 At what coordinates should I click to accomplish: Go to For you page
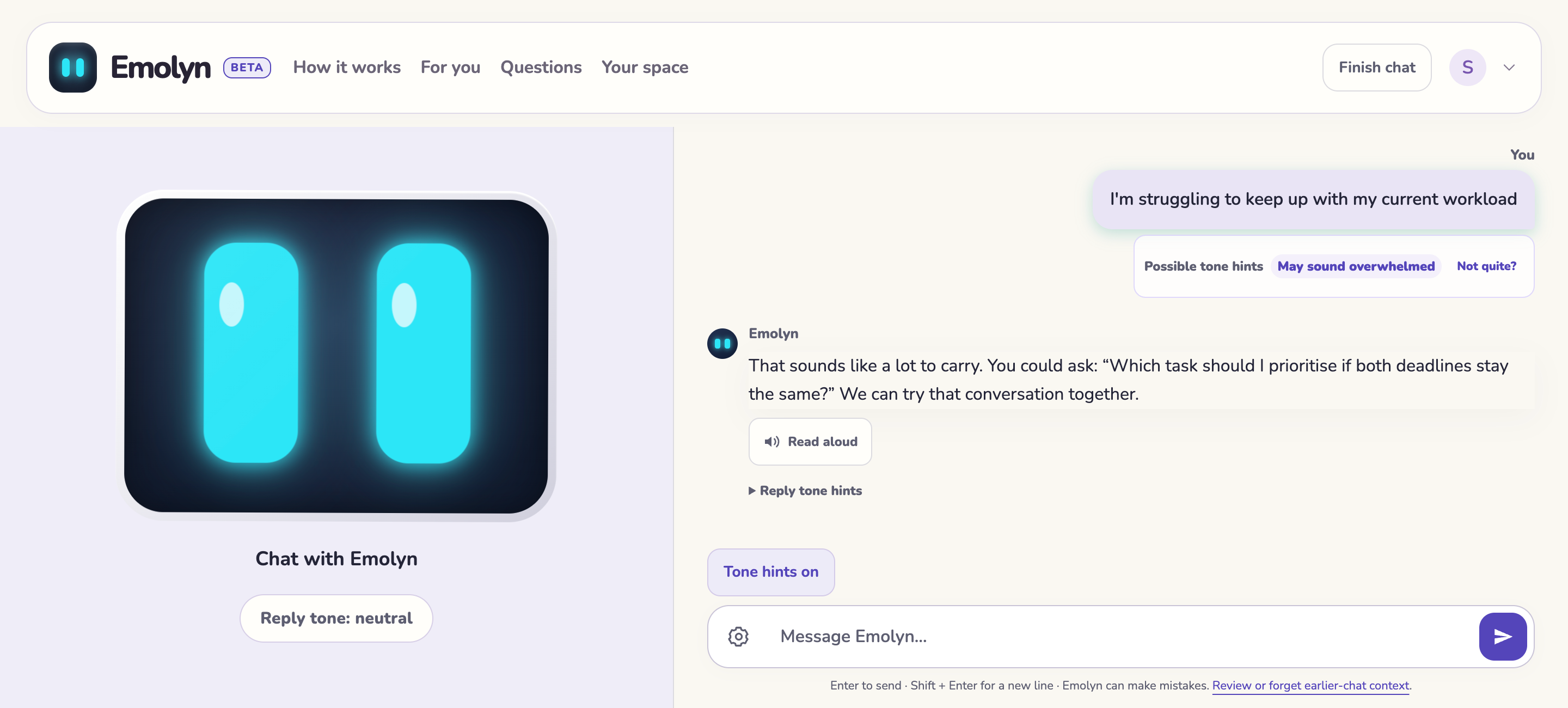pos(450,68)
